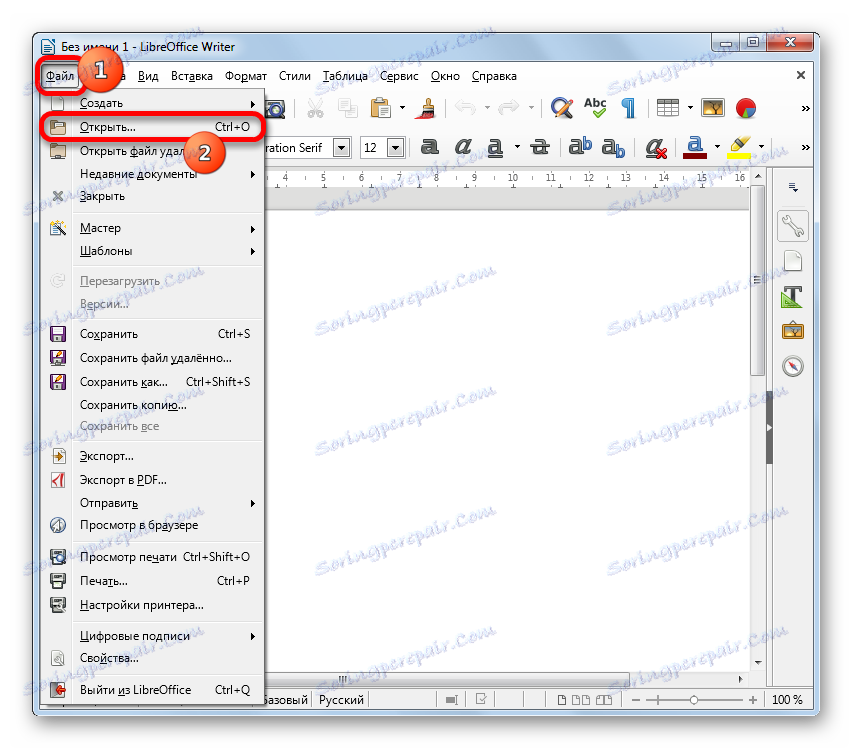Open the Undo history dropdown arrow
Viewport: 853px width, 749px height.
coord(487,108)
